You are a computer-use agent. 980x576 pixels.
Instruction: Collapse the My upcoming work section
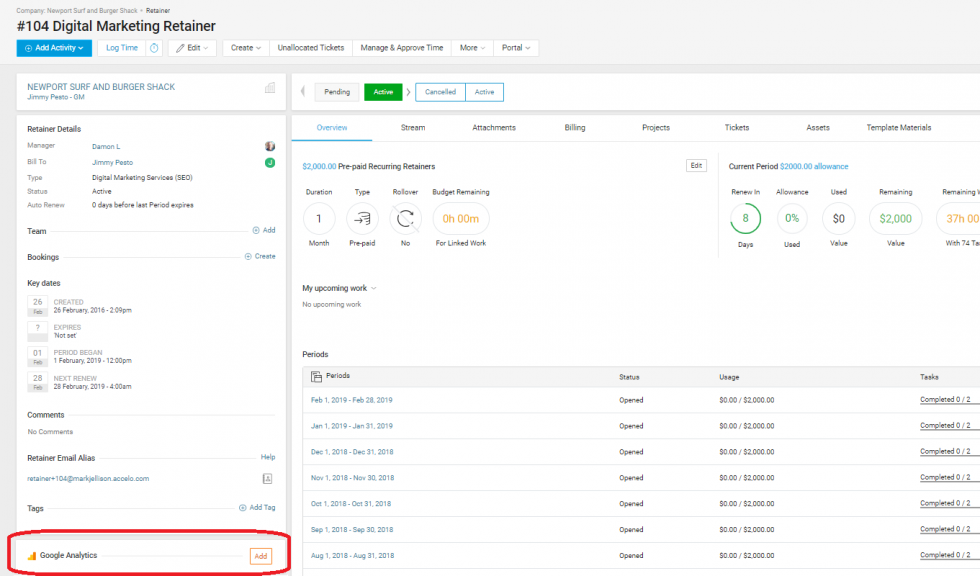tap(374, 288)
